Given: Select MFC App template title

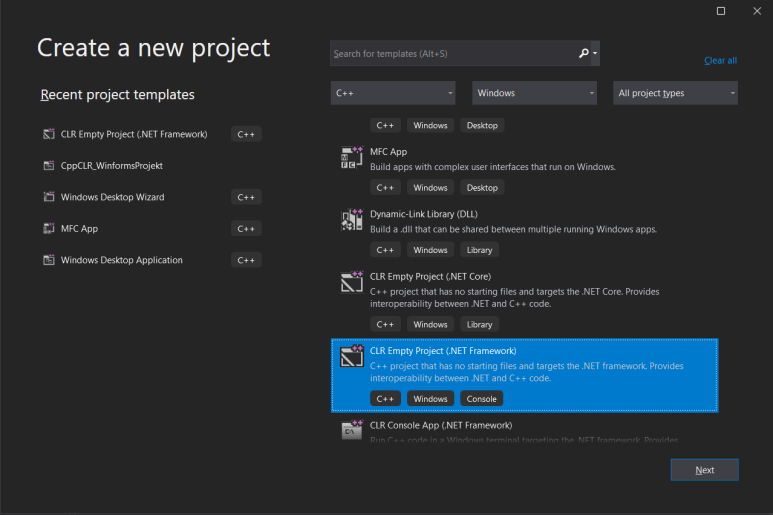Looking at the screenshot, I should point(388,152).
